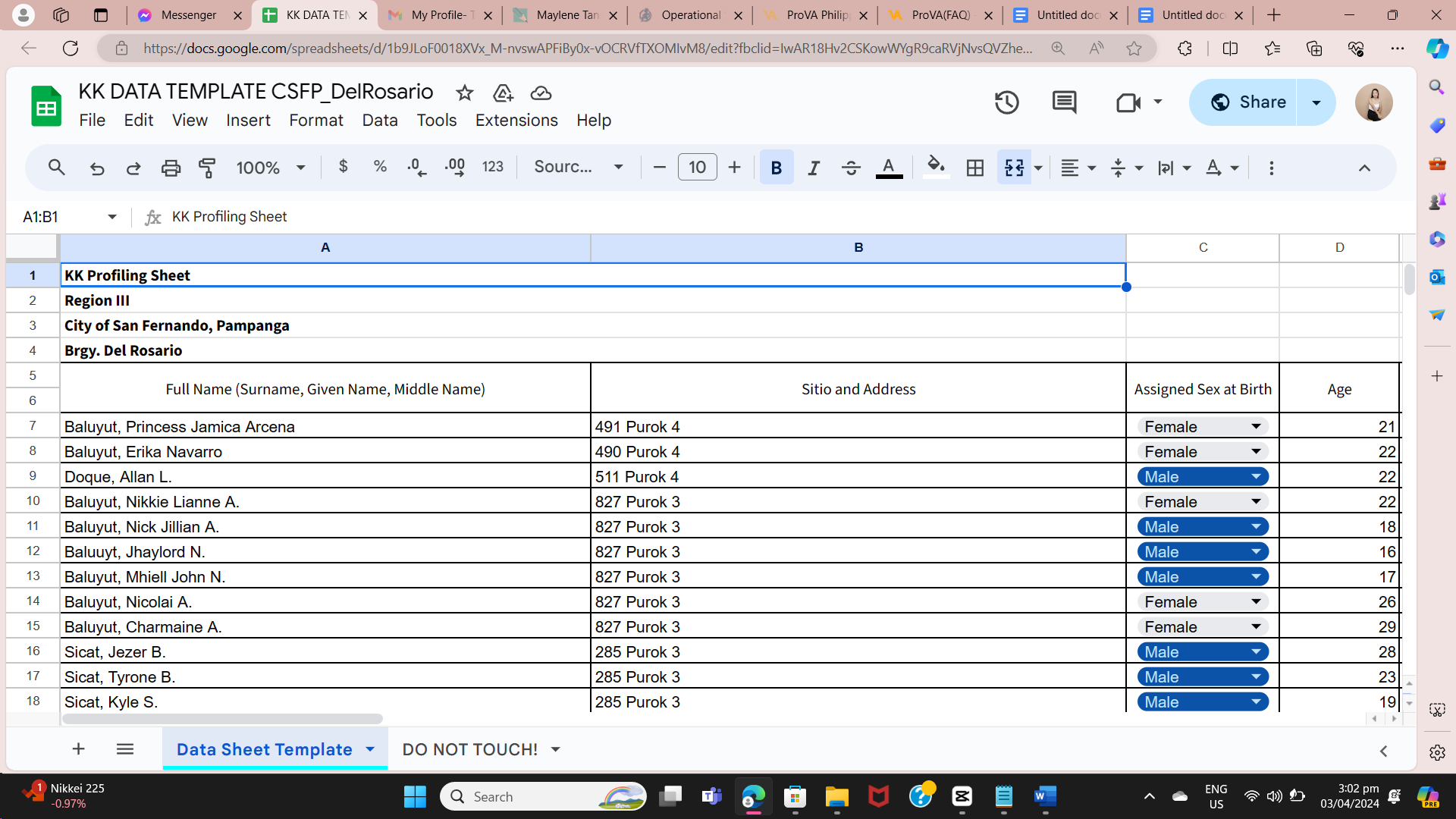1456x819 pixels.
Task: Switch to DO NOT TOUCH! sheet tab
Action: pos(469,749)
